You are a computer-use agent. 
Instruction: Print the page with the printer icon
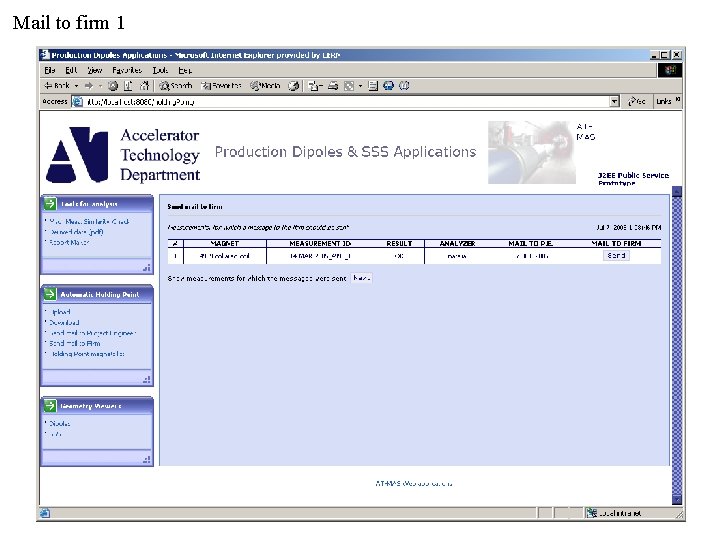pyautogui.click(x=333, y=86)
